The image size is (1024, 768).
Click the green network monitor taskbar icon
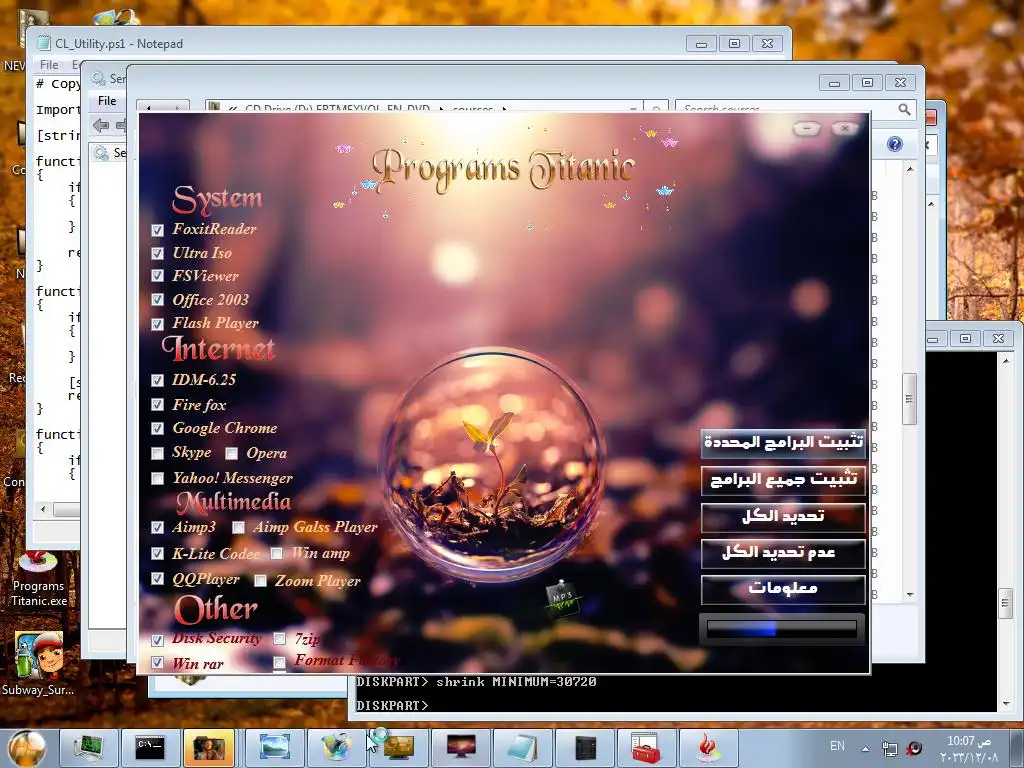pyautogui.click(x=88, y=748)
